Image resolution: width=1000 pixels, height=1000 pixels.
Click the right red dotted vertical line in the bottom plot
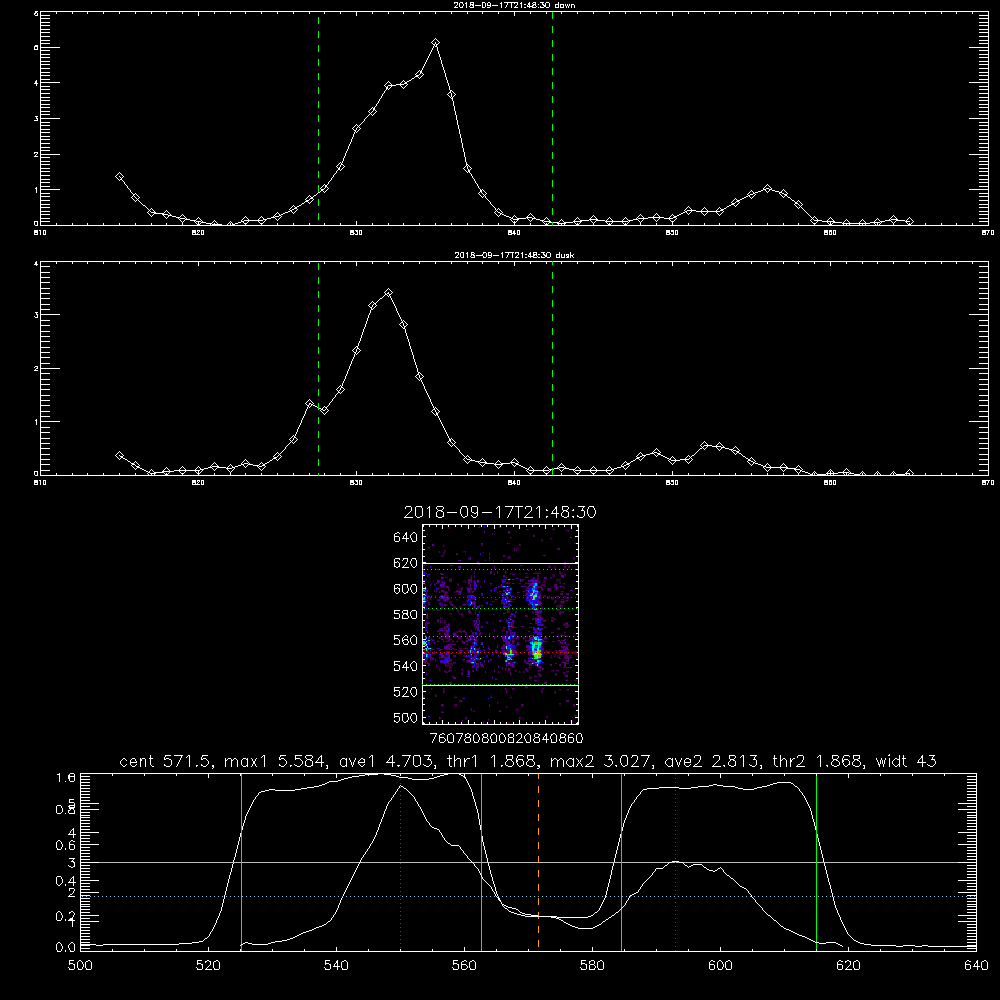click(x=675, y=861)
